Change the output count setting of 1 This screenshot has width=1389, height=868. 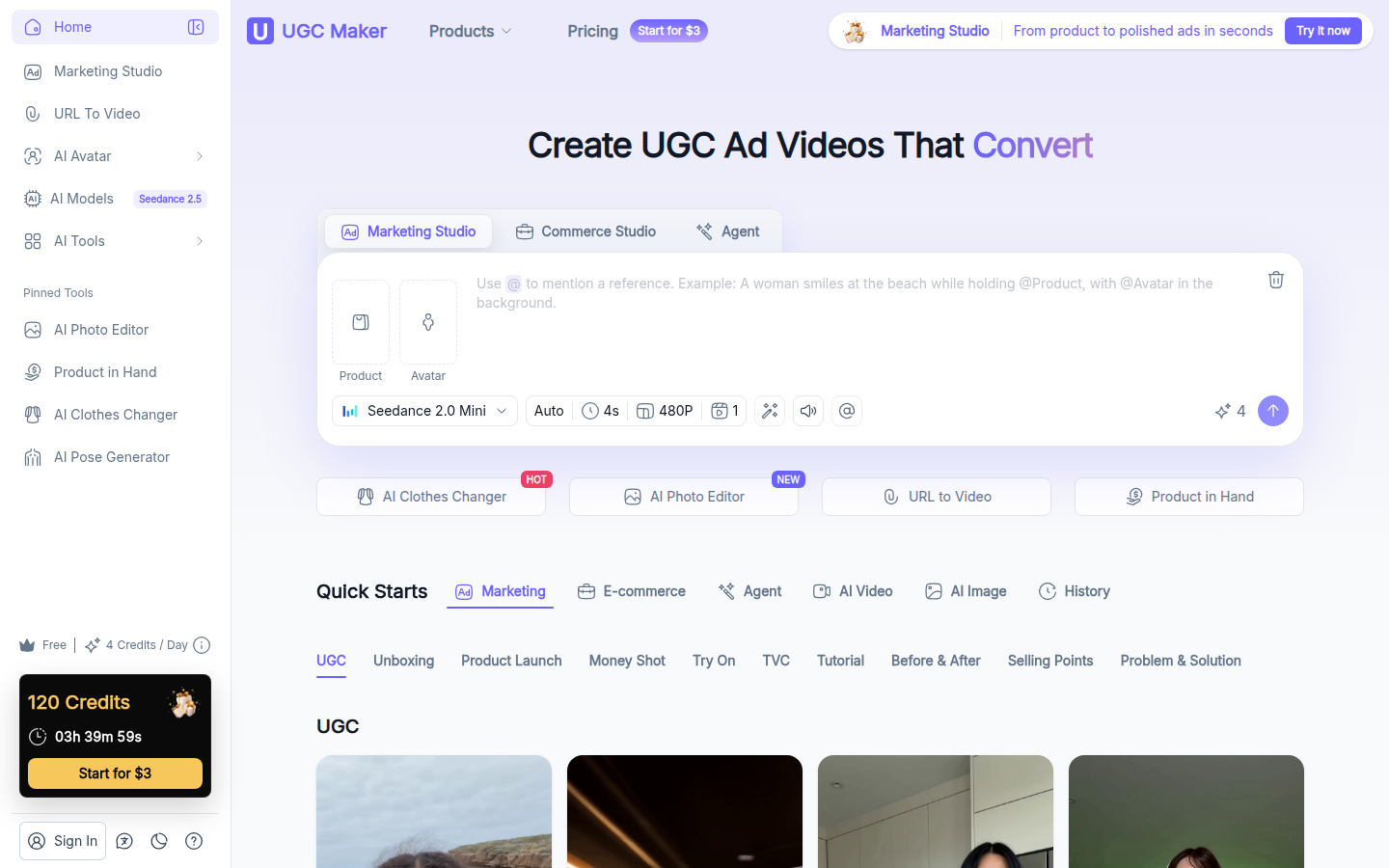point(724,411)
